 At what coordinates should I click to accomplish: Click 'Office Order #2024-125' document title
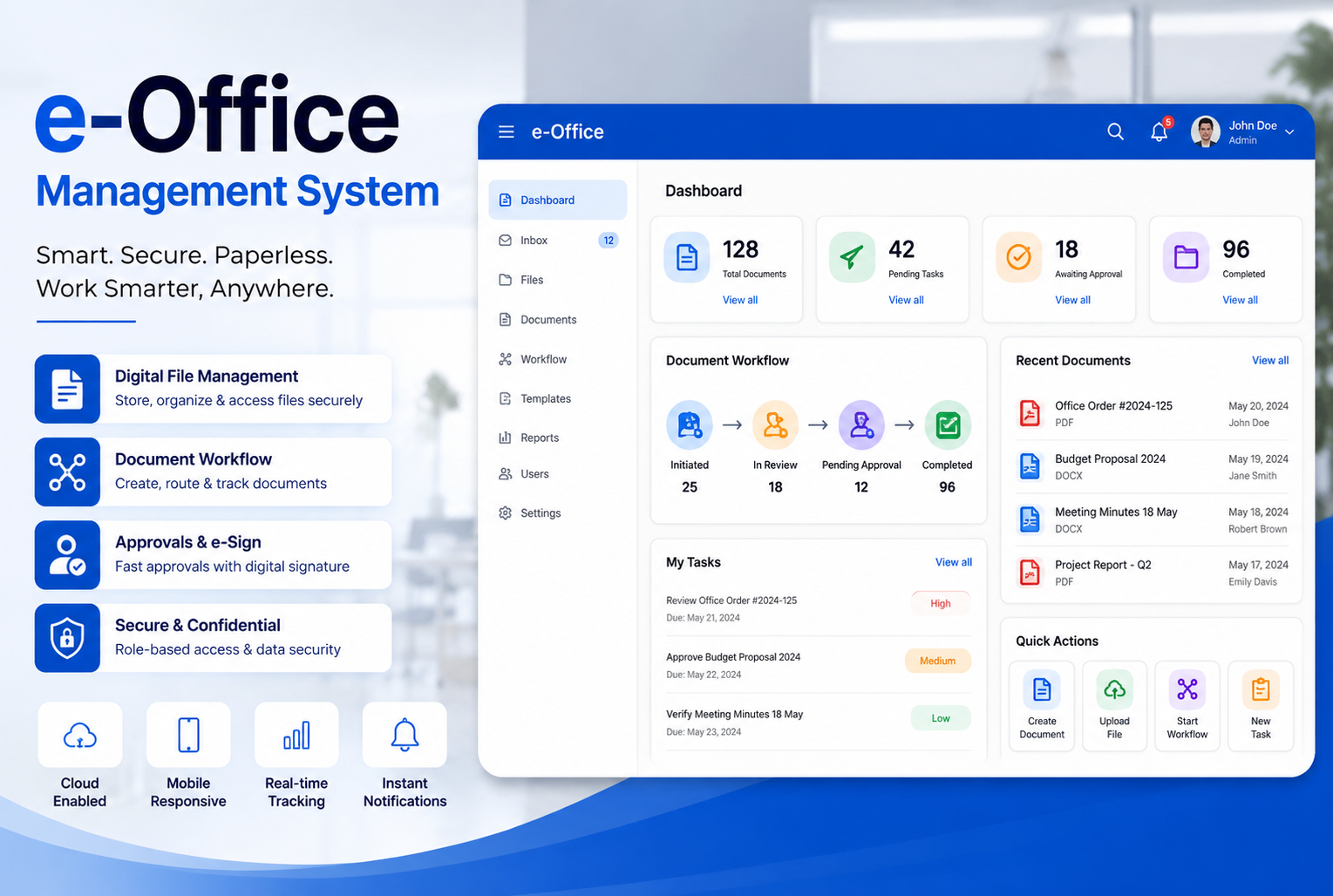1113,406
